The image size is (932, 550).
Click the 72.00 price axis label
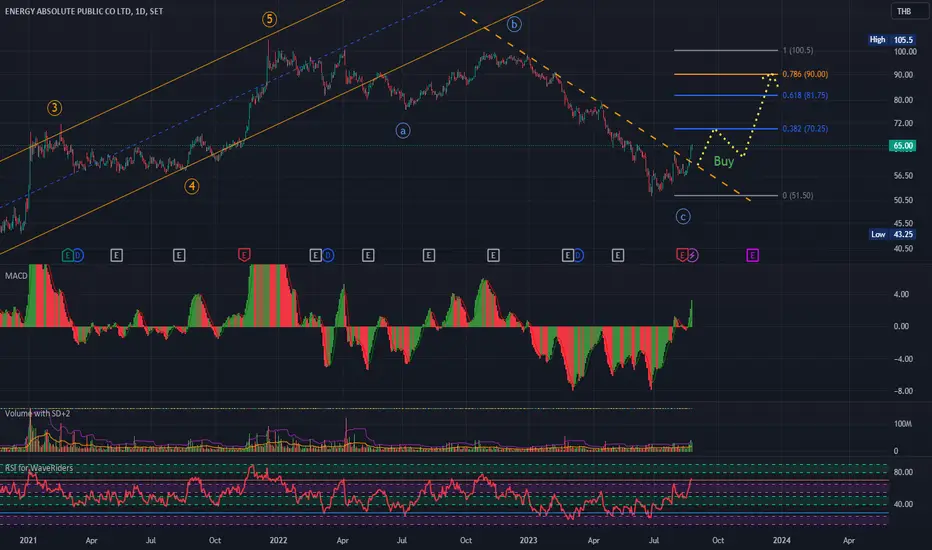[903, 123]
